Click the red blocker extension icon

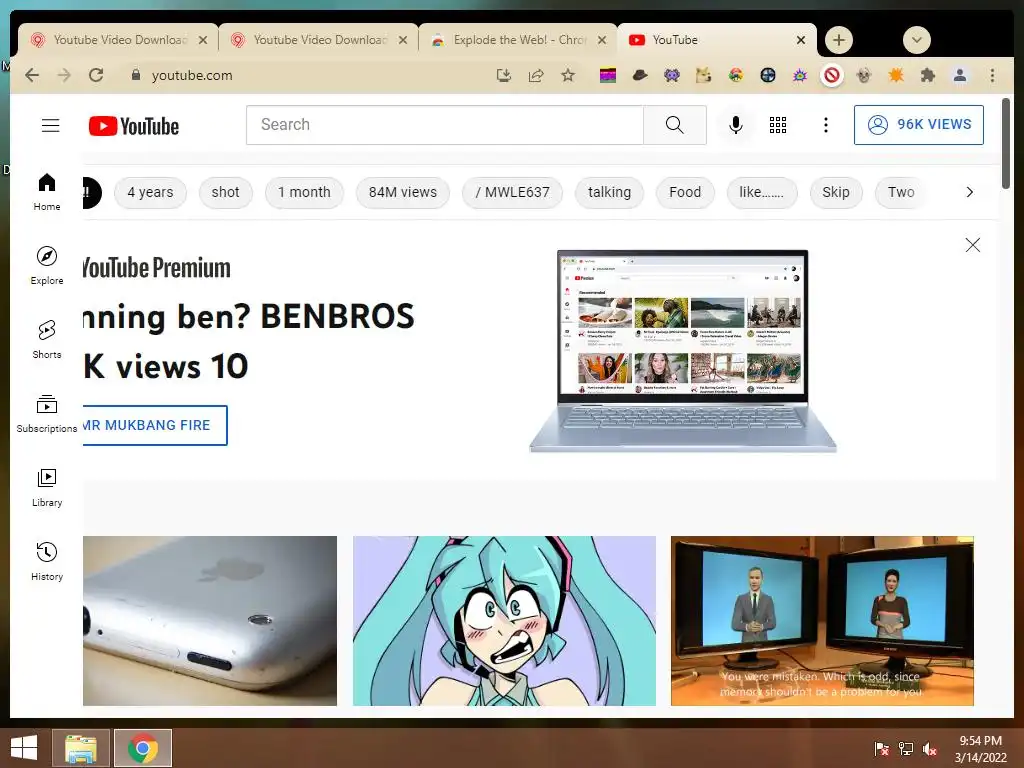point(831,75)
